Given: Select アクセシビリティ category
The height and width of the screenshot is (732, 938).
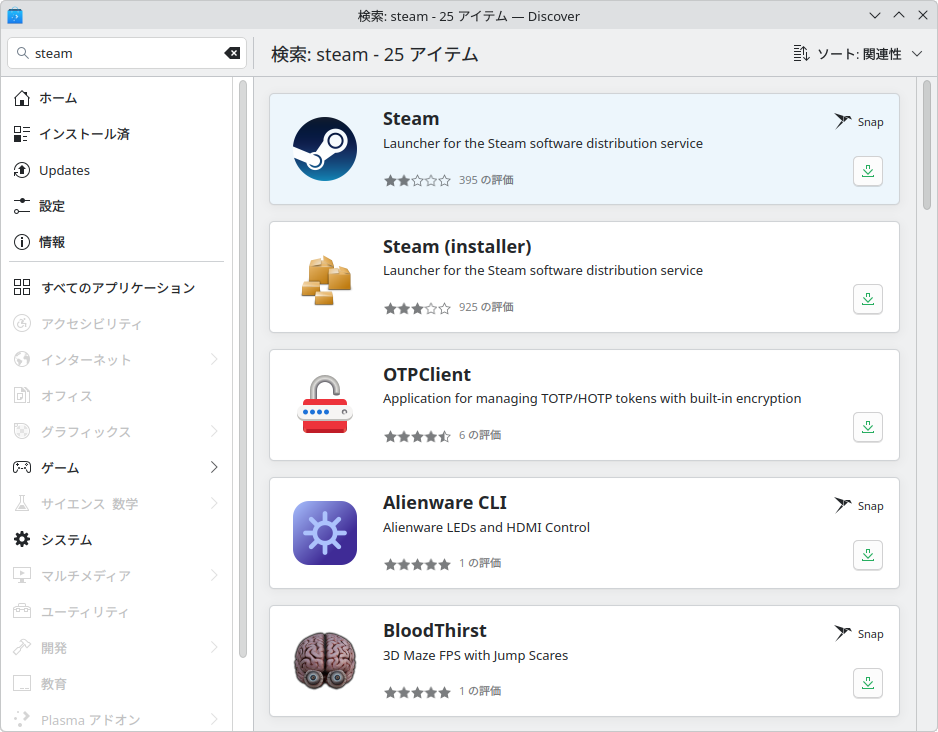Looking at the screenshot, I should click(x=117, y=324).
